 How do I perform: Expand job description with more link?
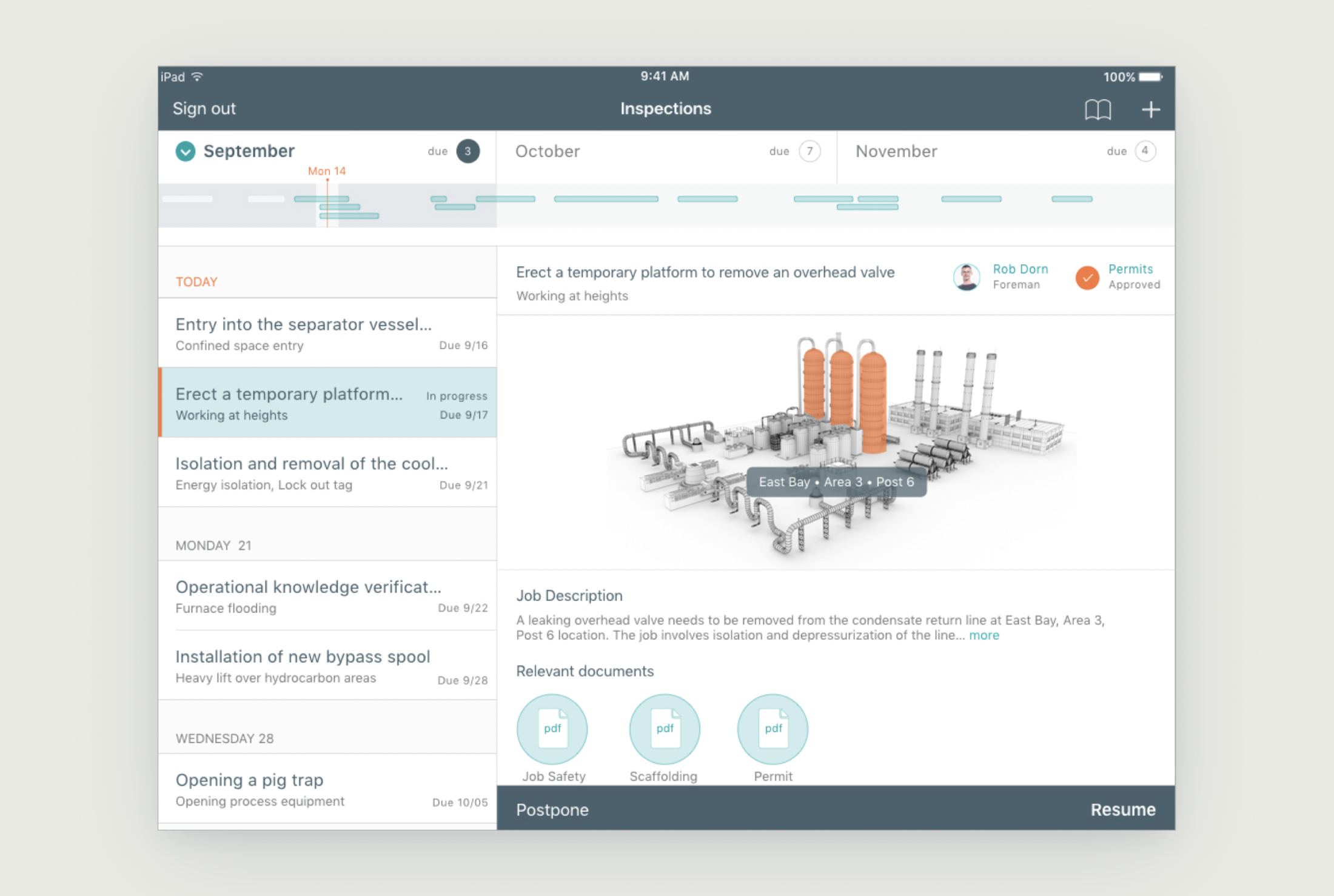[984, 635]
